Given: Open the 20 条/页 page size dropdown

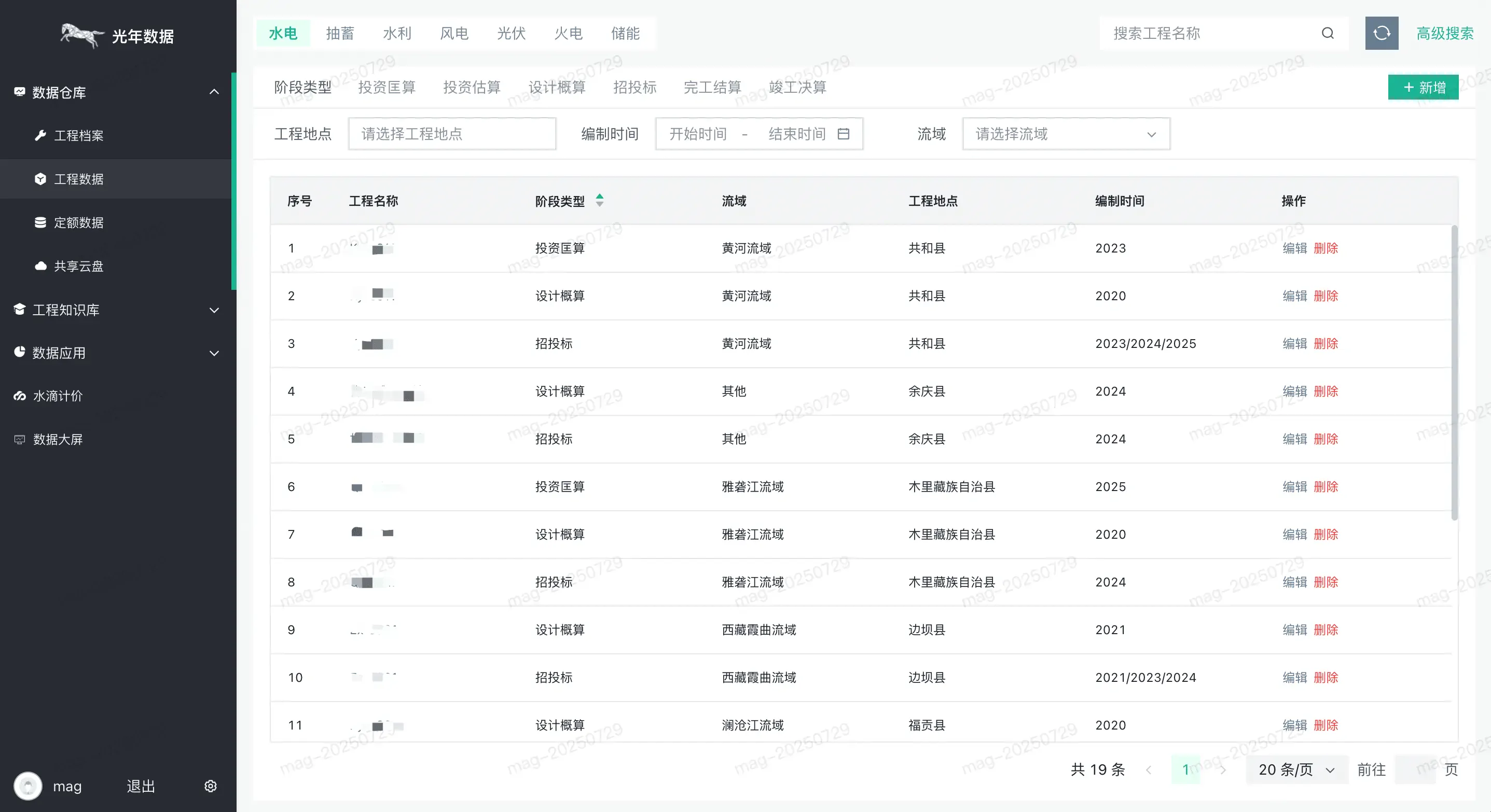Looking at the screenshot, I should 1296,770.
